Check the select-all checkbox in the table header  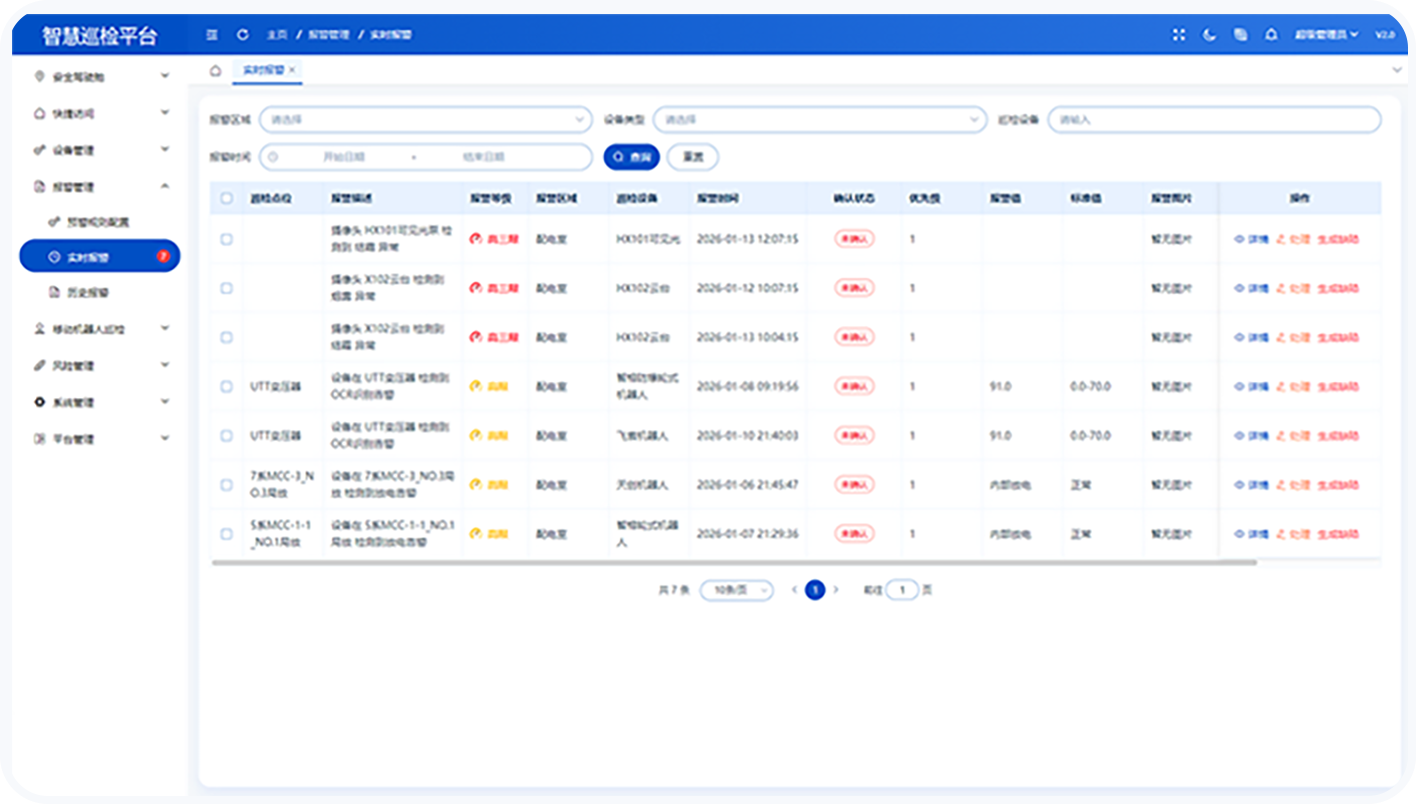click(226, 197)
